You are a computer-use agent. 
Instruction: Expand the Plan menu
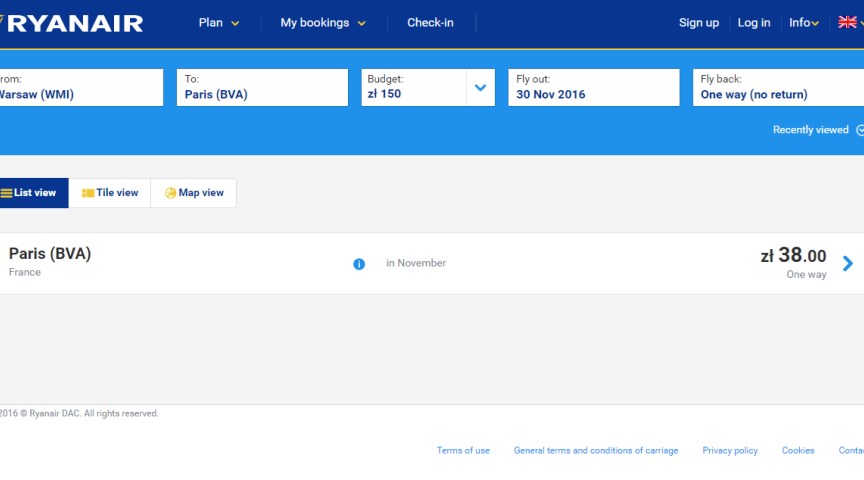click(219, 23)
